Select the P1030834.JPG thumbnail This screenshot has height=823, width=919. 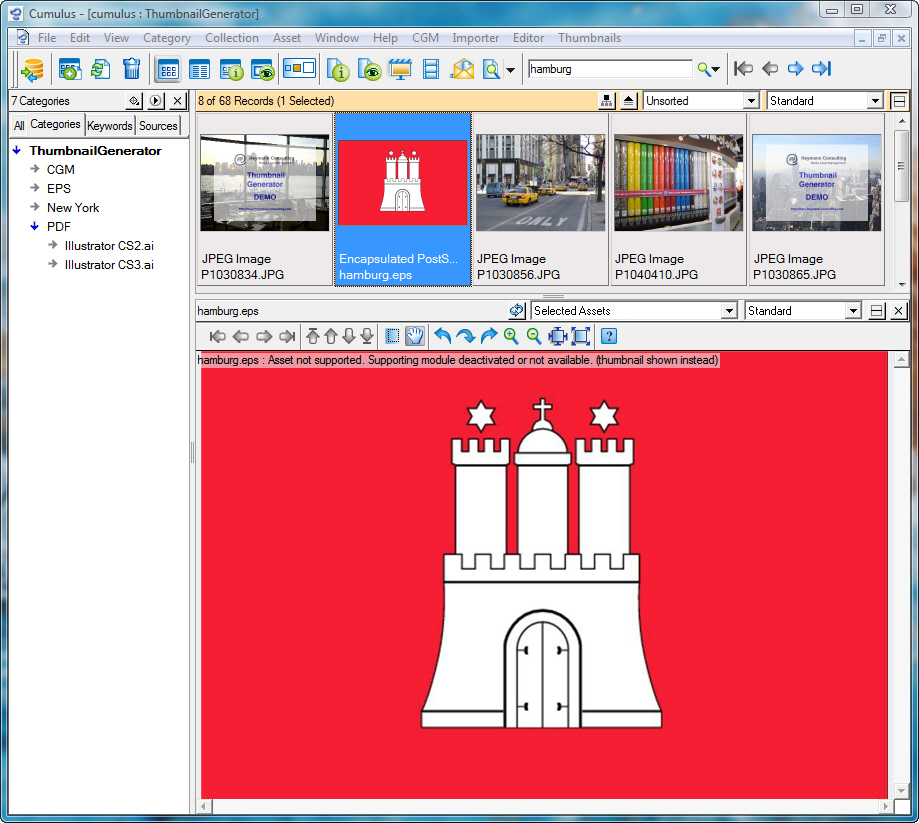pyautogui.click(x=264, y=199)
